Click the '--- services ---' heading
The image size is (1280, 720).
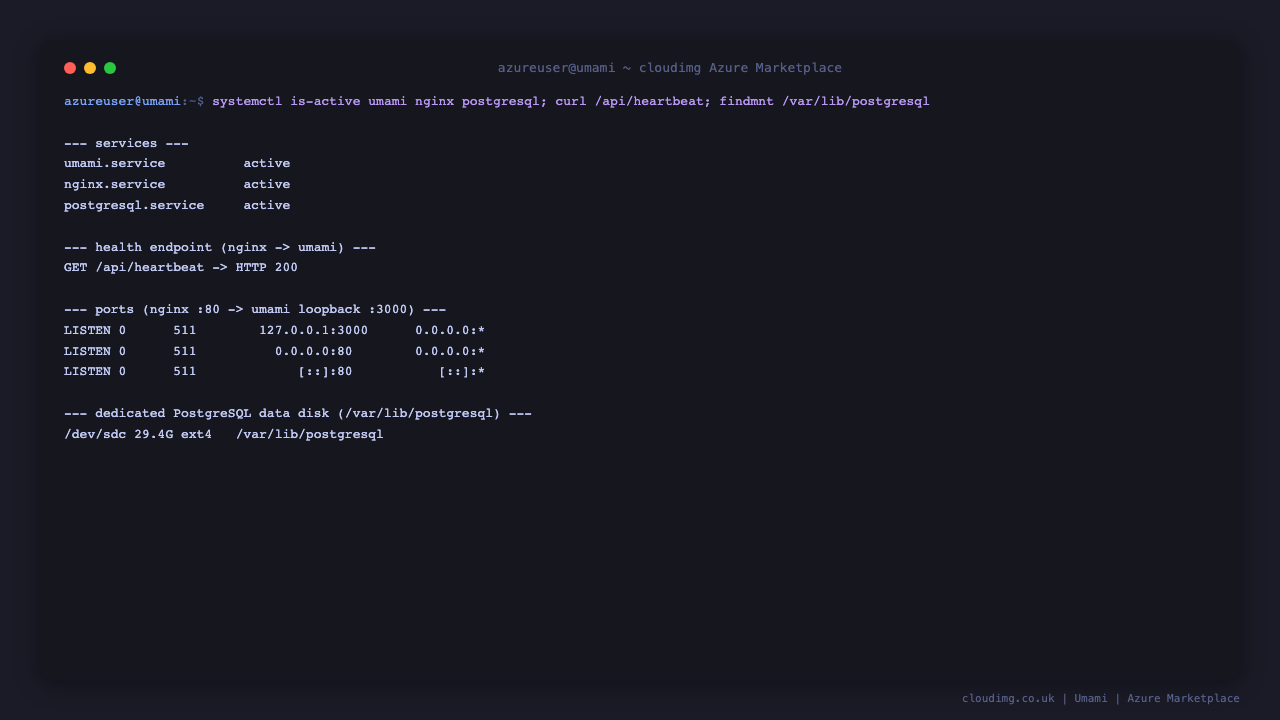126,143
